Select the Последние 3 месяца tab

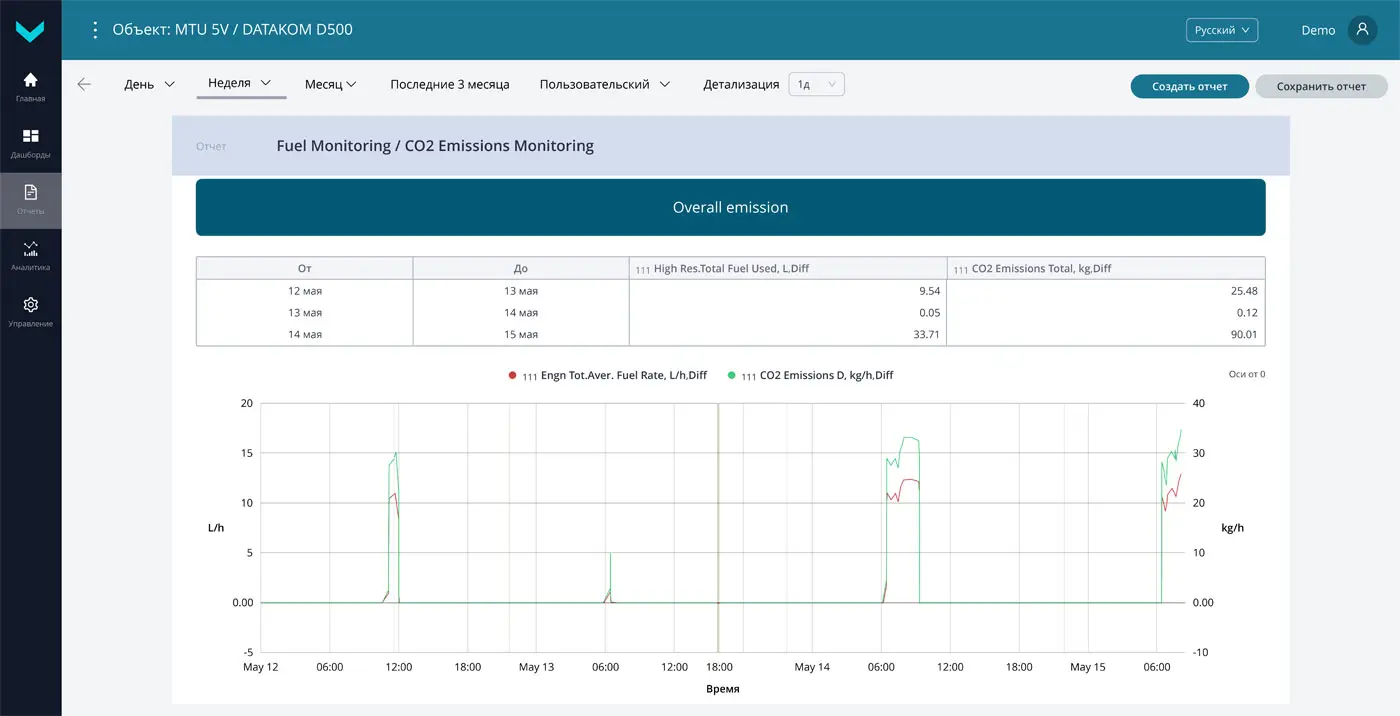pos(449,85)
